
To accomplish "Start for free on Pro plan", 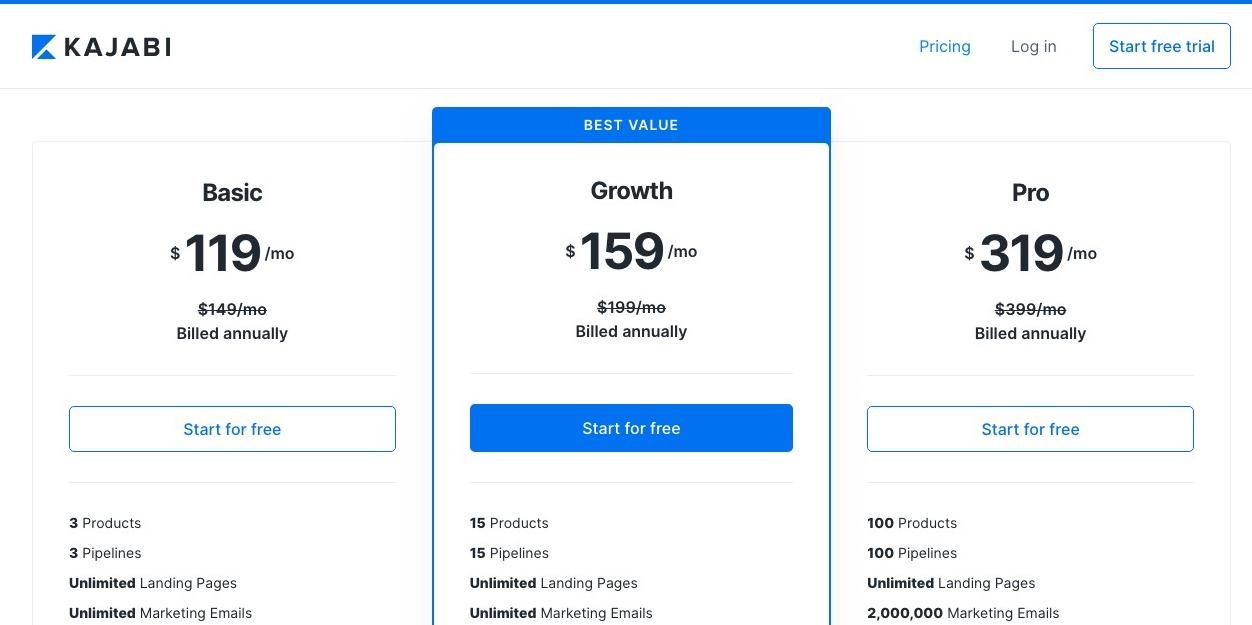I will tap(1030, 429).
